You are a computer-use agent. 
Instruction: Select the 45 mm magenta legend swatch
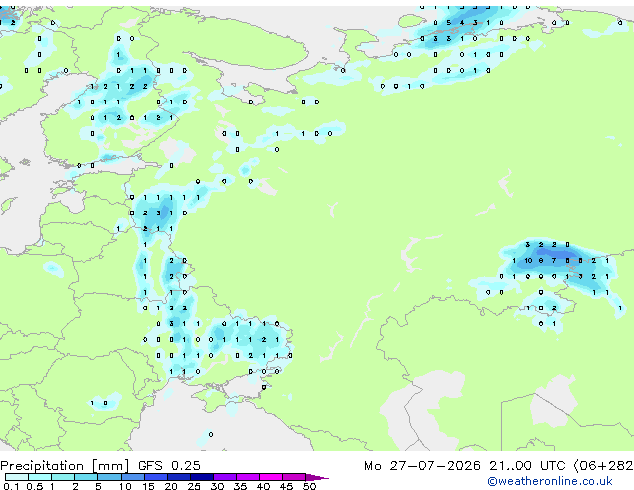click(x=294, y=477)
